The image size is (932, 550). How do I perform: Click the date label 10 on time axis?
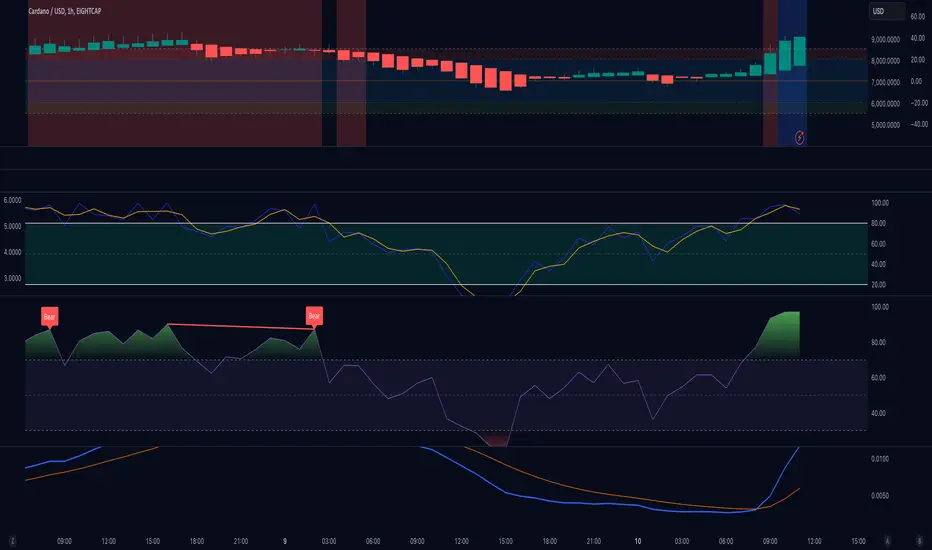tap(638, 541)
